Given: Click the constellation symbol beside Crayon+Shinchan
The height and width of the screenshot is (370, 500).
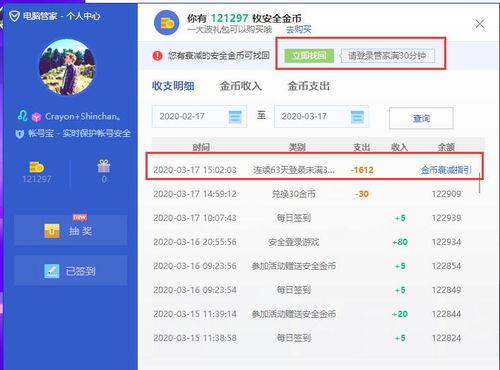Looking at the screenshot, I should (22, 116).
